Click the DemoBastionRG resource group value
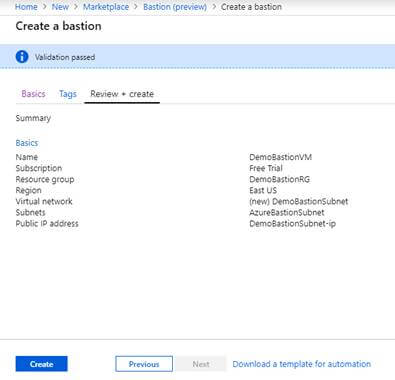Screen dimensions: 395x380 pyautogui.click(x=279, y=179)
